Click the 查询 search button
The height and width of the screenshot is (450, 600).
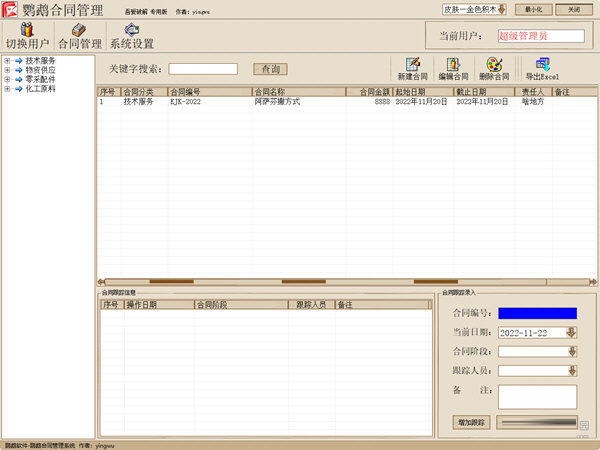click(x=271, y=69)
